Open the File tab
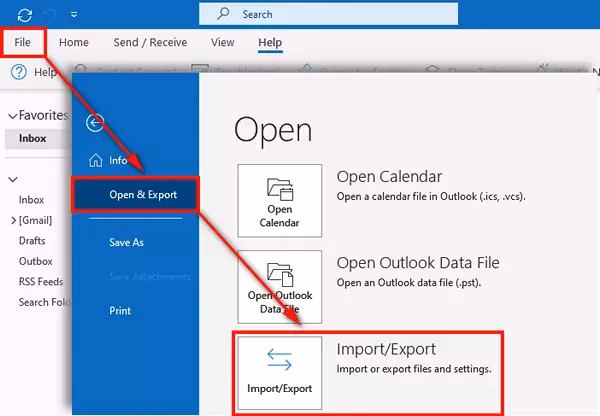 [22, 43]
